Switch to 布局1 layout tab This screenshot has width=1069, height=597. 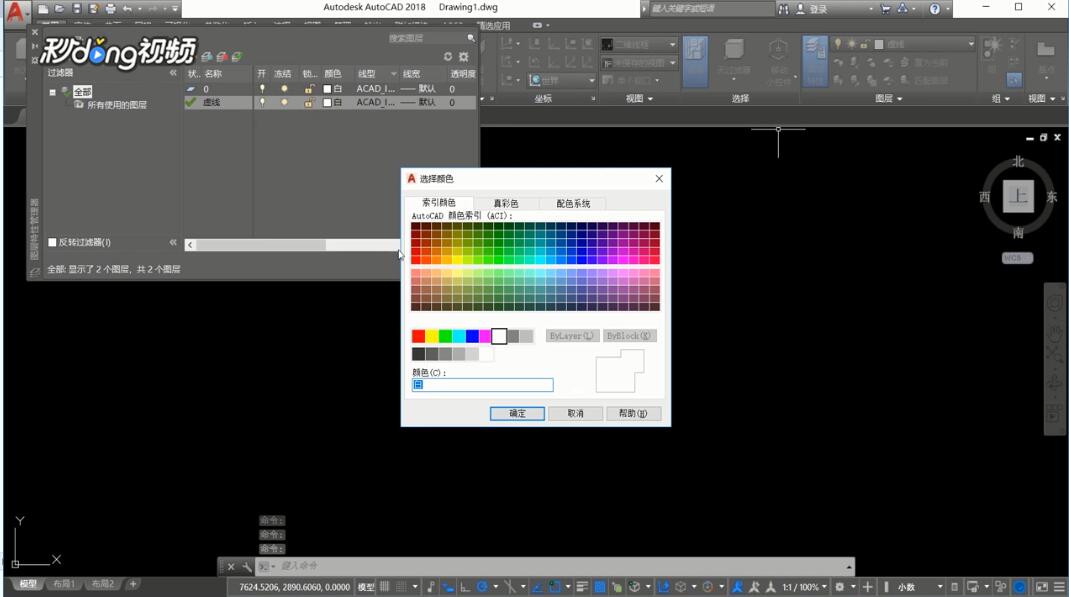(x=64, y=584)
